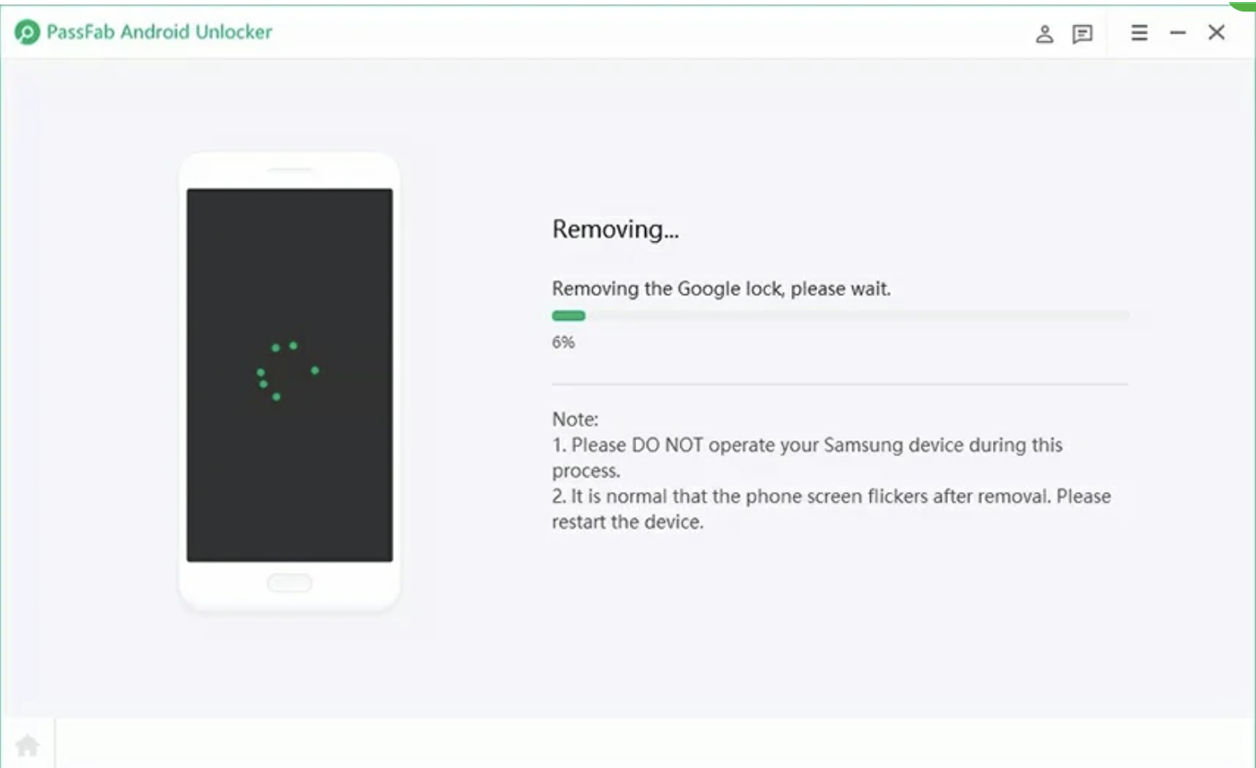
Task: Click the gray unfilled part of the progress bar
Action: pyautogui.click(x=858, y=315)
